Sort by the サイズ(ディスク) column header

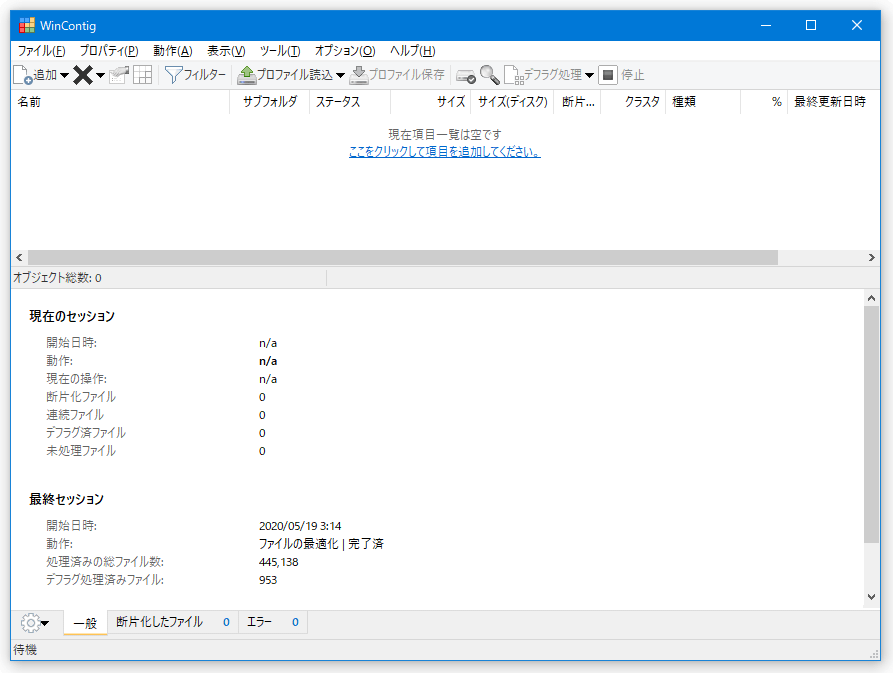point(512,102)
